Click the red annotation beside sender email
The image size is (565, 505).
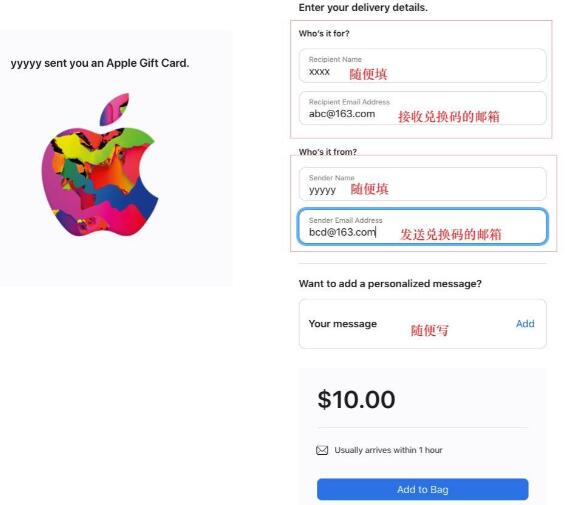[x=451, y=234]
